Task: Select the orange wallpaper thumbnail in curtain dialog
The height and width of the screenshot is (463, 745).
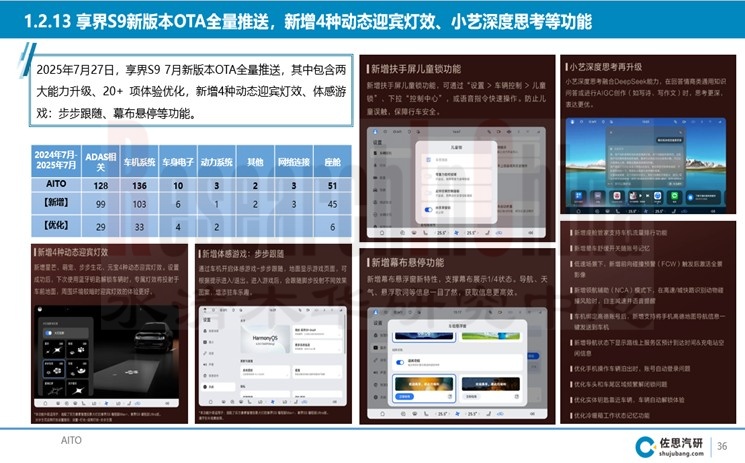Action: click(x=424, y=384)
